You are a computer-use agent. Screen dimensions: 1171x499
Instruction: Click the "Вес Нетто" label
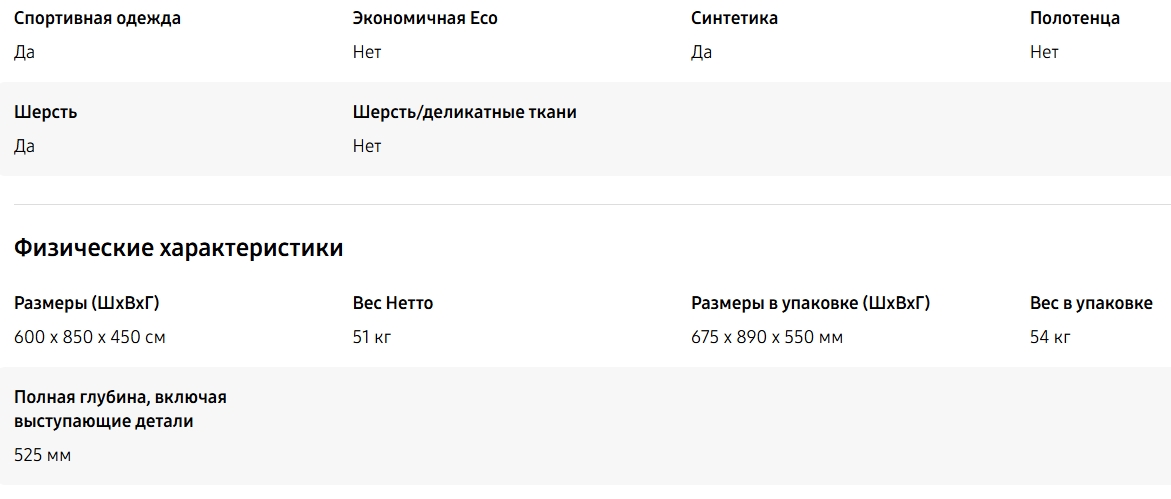point(393,303)
